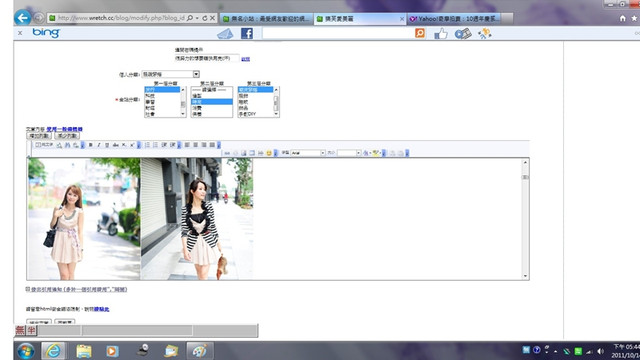Insert a smiley emoticon from editor toolbar
This screenshot has height=360, width=640.
point(269,153)
